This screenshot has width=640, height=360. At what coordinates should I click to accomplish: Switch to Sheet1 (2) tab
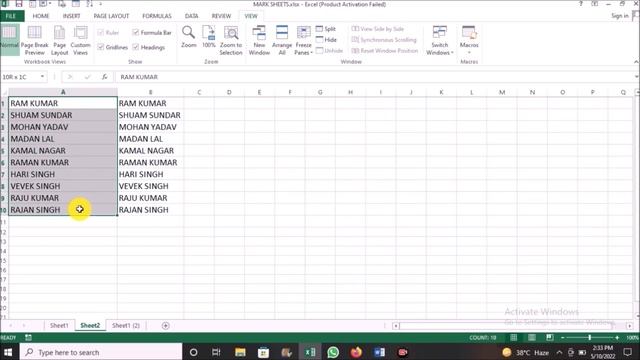(126, 325)
